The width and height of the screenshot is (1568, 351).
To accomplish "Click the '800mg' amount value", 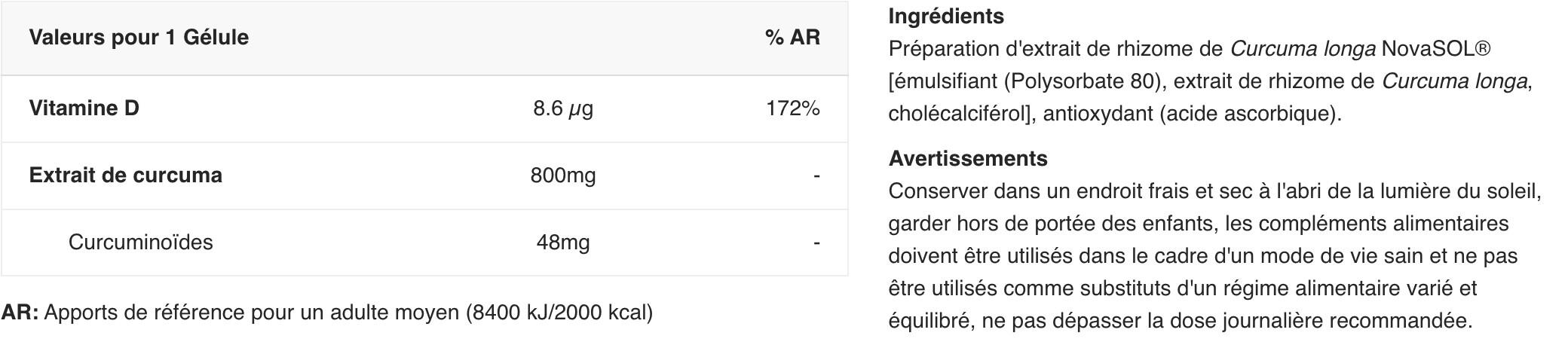I will pos(562,175).
